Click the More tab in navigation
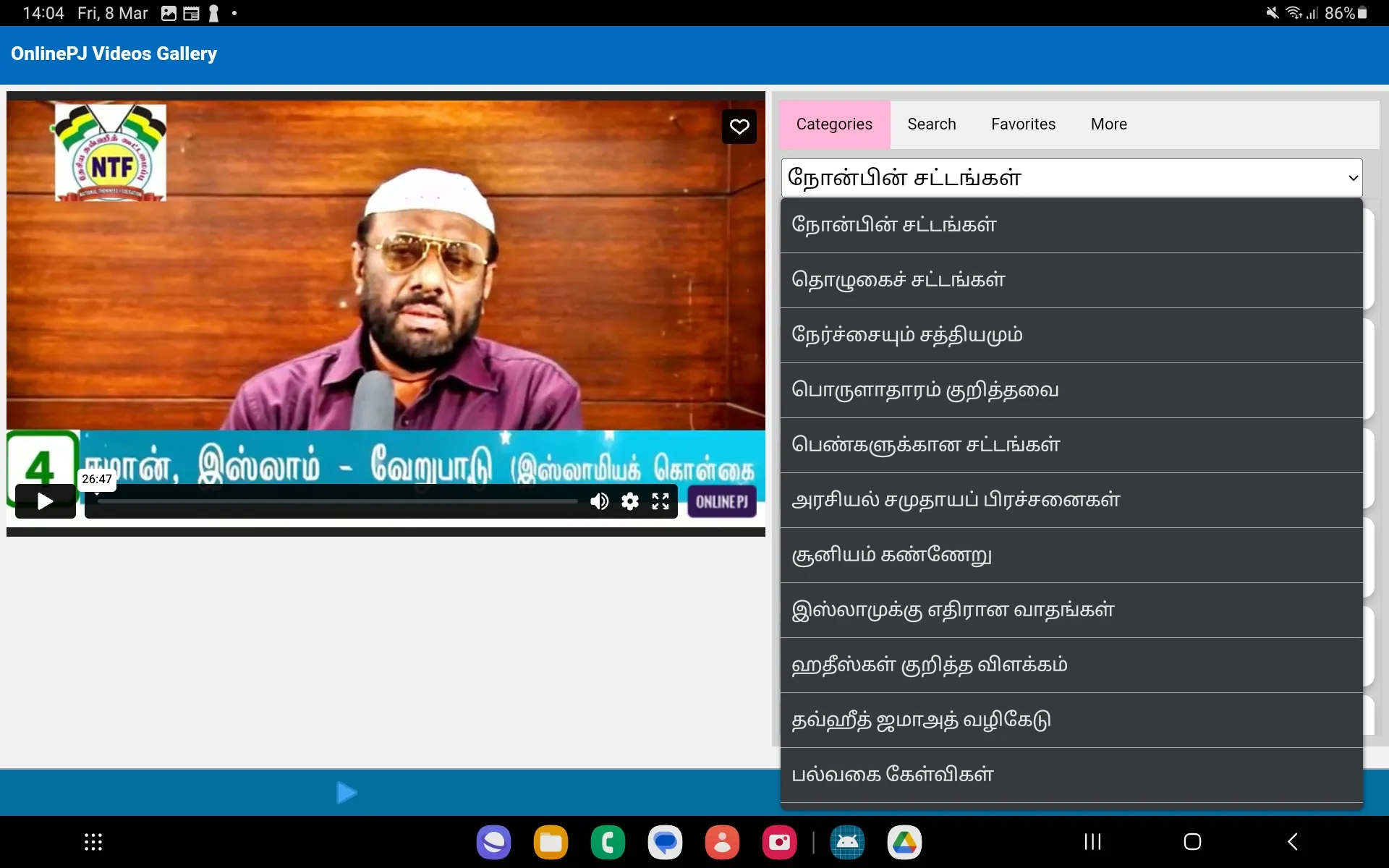 [x=1108, y=124]
